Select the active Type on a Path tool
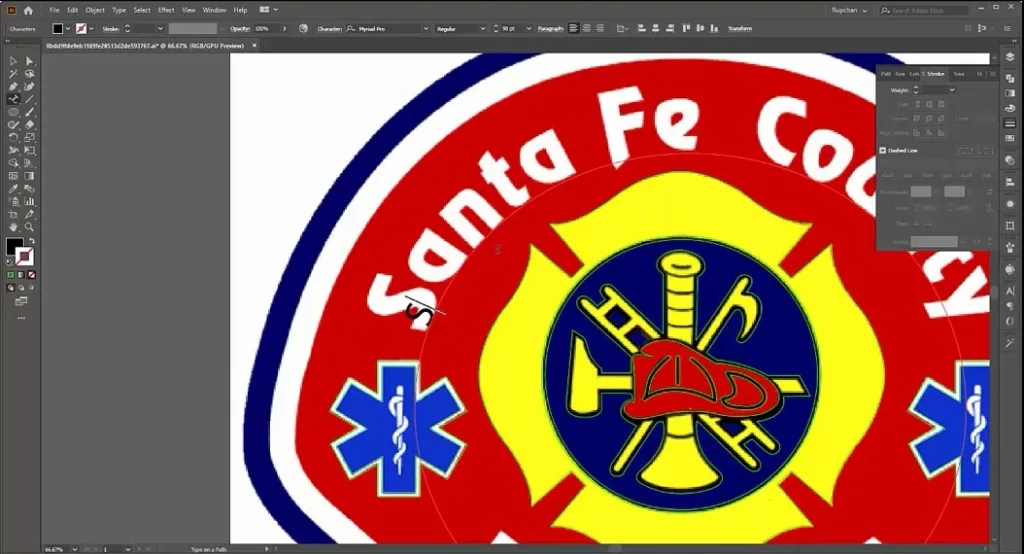The width and height of the screenshot is (1024, 554). [13, 99]
